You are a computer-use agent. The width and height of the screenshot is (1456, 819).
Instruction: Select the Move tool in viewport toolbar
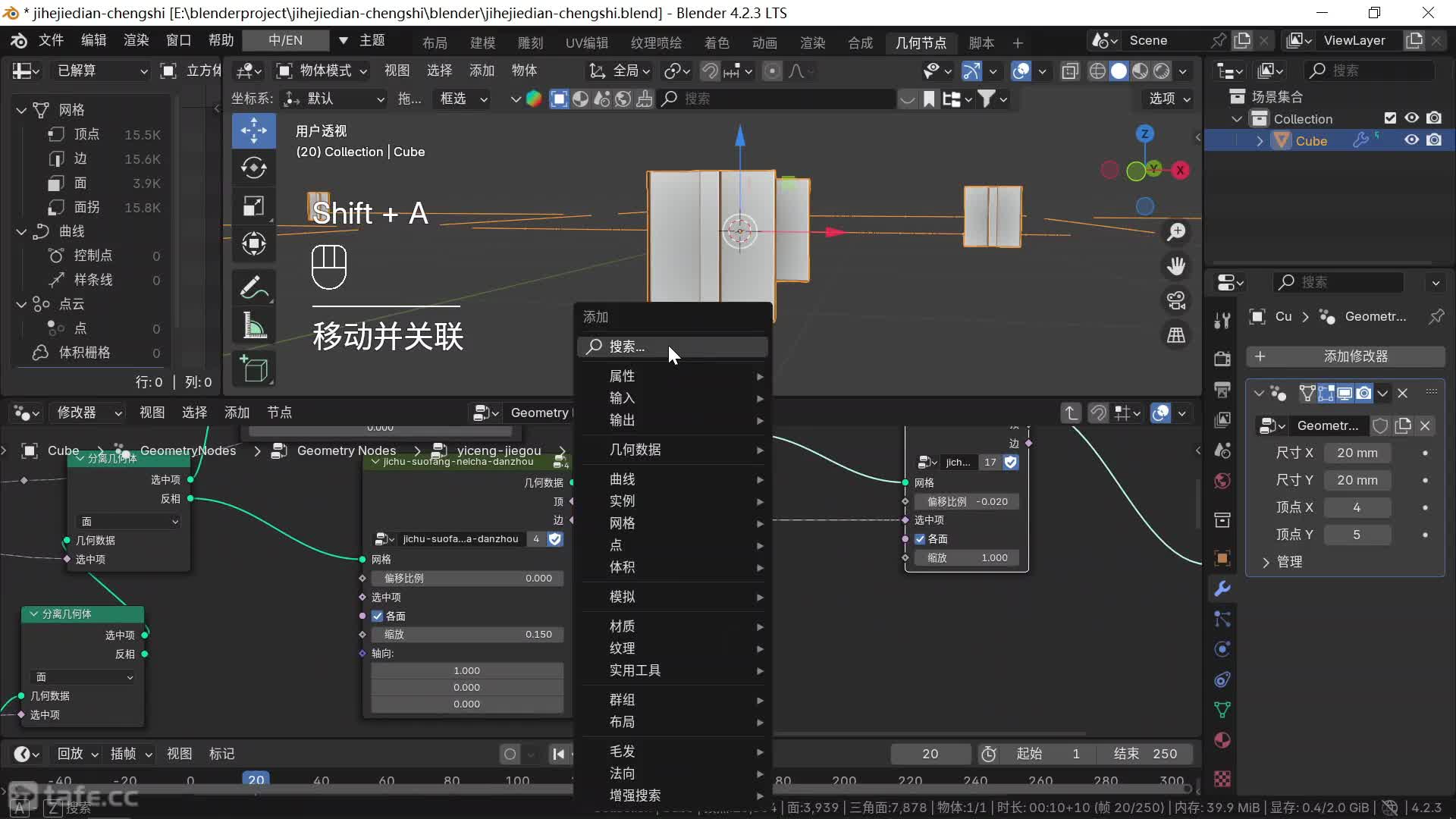[253, 130]
